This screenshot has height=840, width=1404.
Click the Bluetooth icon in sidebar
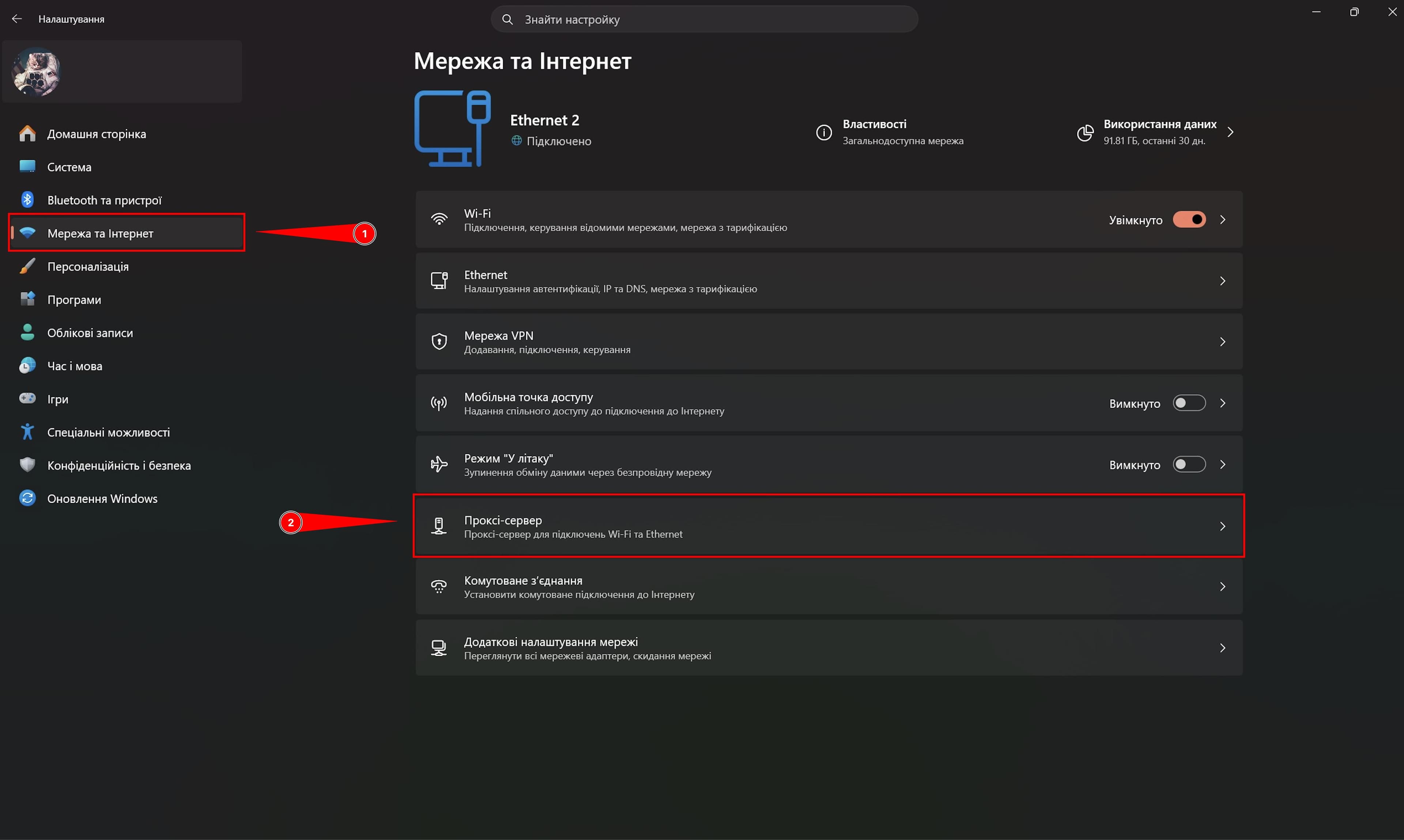click(27, 200)
